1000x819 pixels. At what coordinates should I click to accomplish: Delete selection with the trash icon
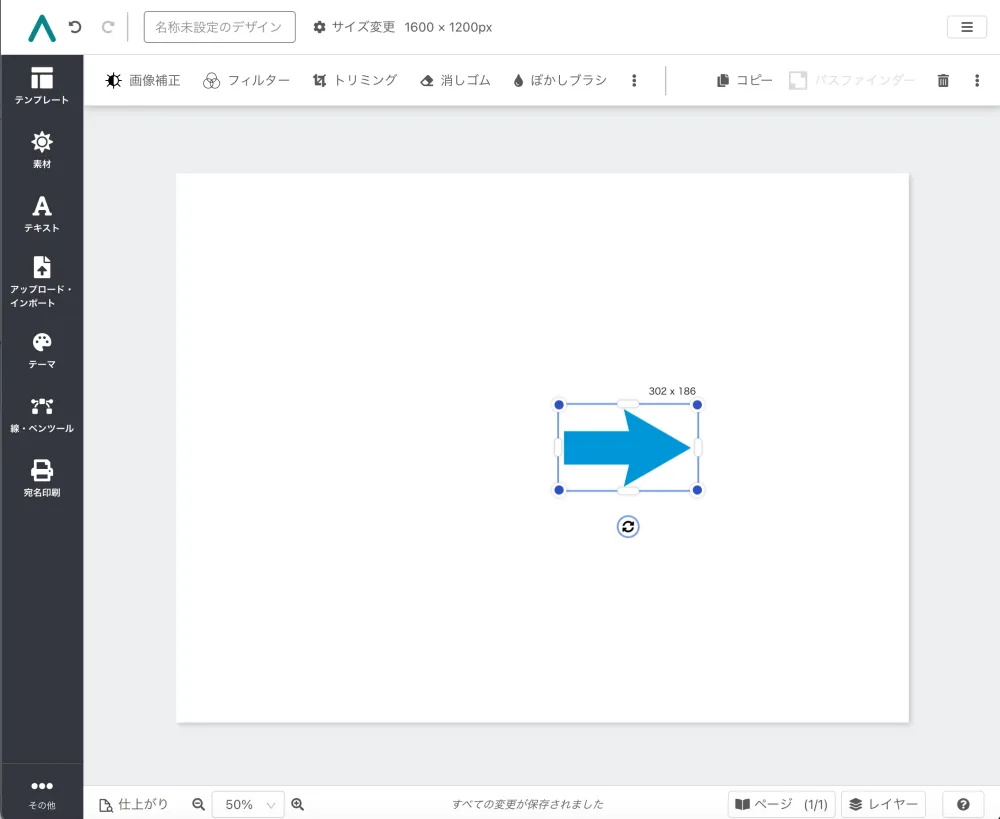click(943, 80)
